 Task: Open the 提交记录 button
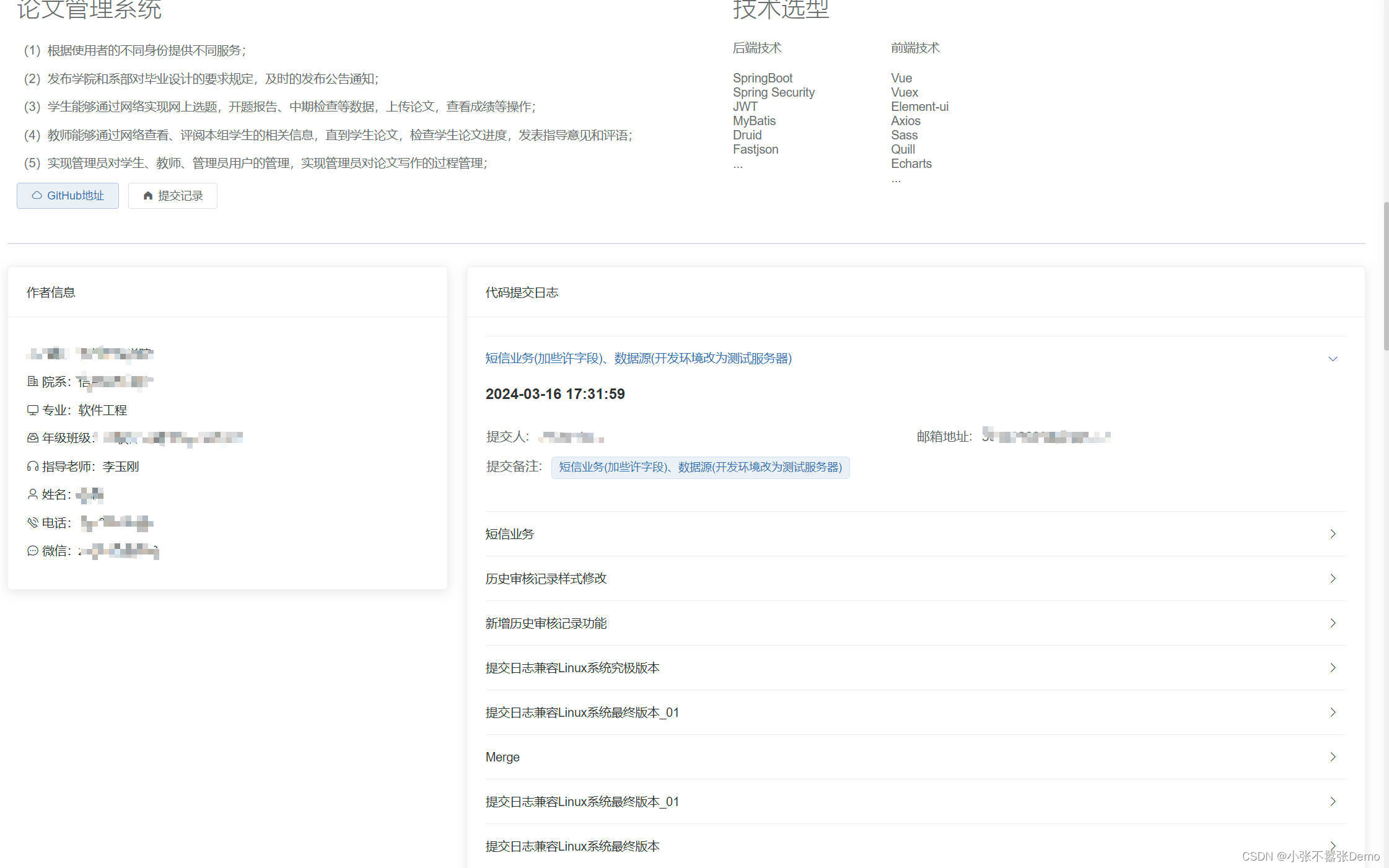pyautogui.click(x=173, y=196)
